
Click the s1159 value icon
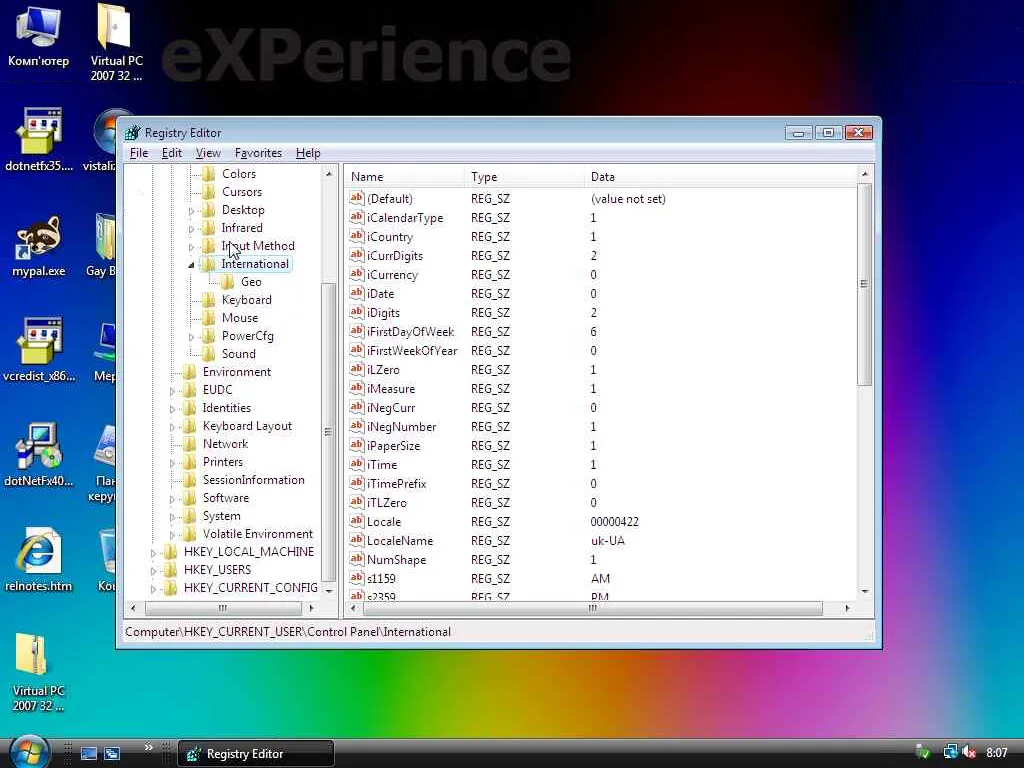click(357, 578)
